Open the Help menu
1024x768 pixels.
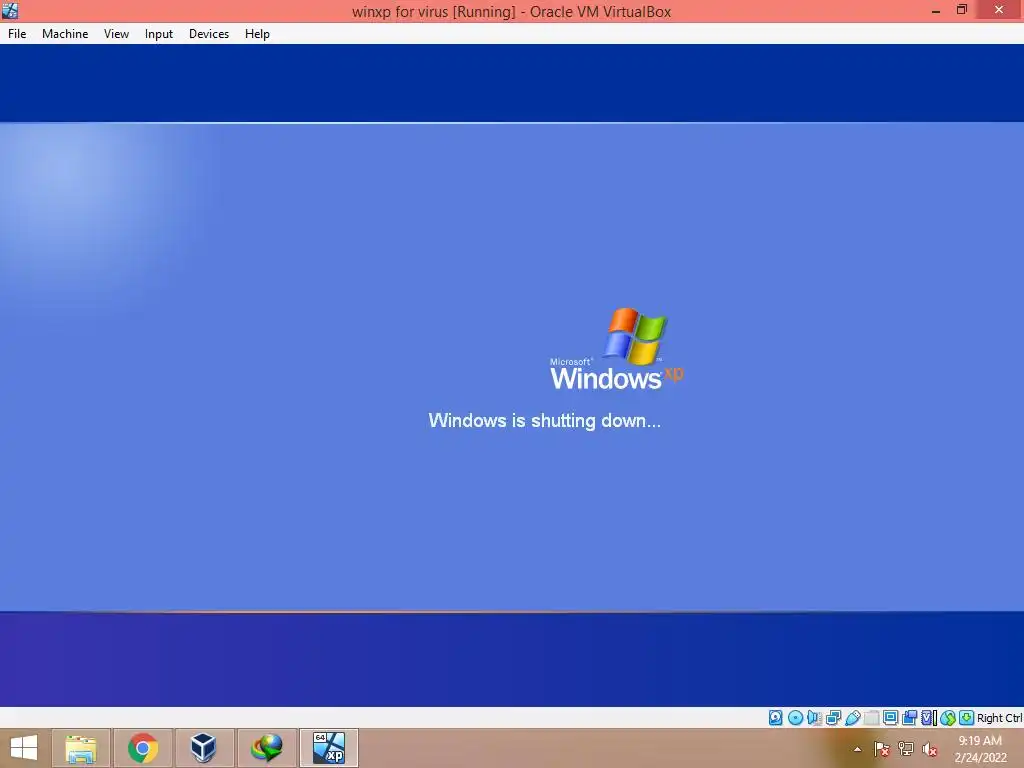(x=257, y=34)
